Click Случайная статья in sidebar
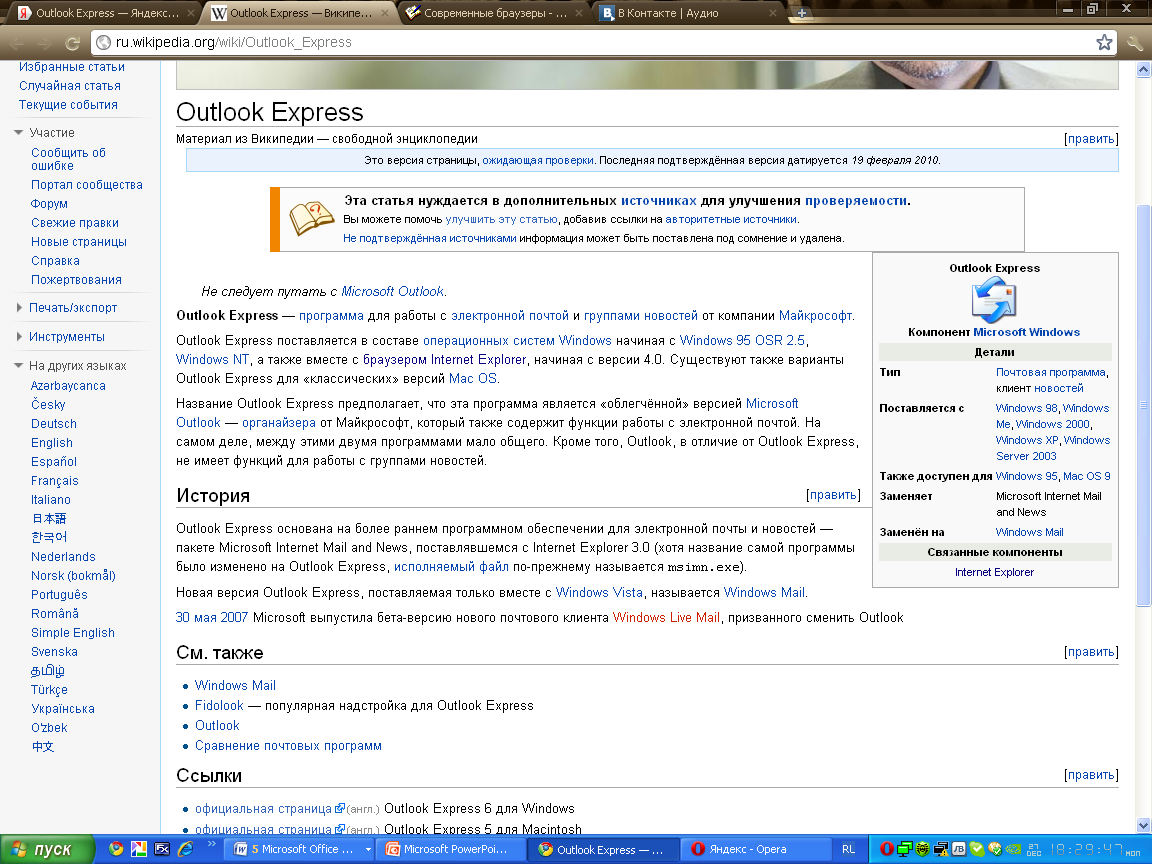 (x=70, y=86)
